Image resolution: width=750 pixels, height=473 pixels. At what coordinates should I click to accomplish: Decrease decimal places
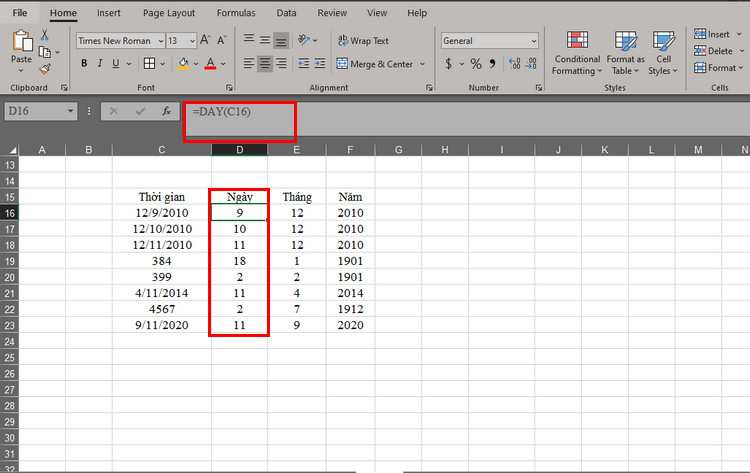pyautogui.click(x=531, y=63)
